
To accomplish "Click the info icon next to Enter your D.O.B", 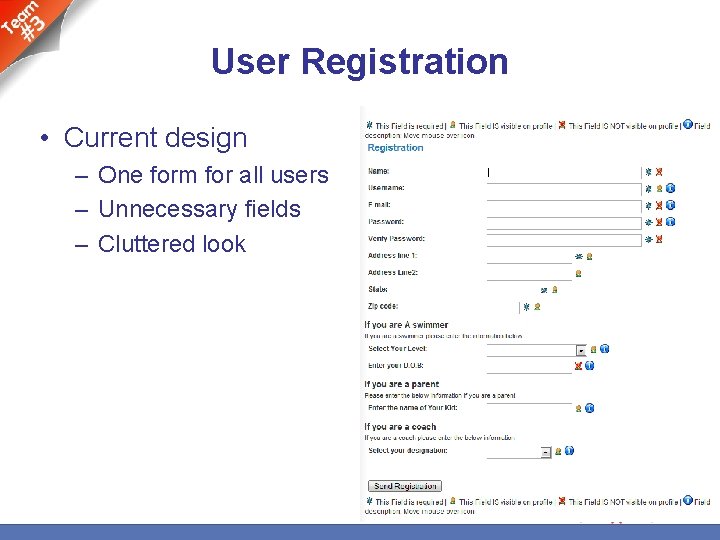I will tap(590, 366).
